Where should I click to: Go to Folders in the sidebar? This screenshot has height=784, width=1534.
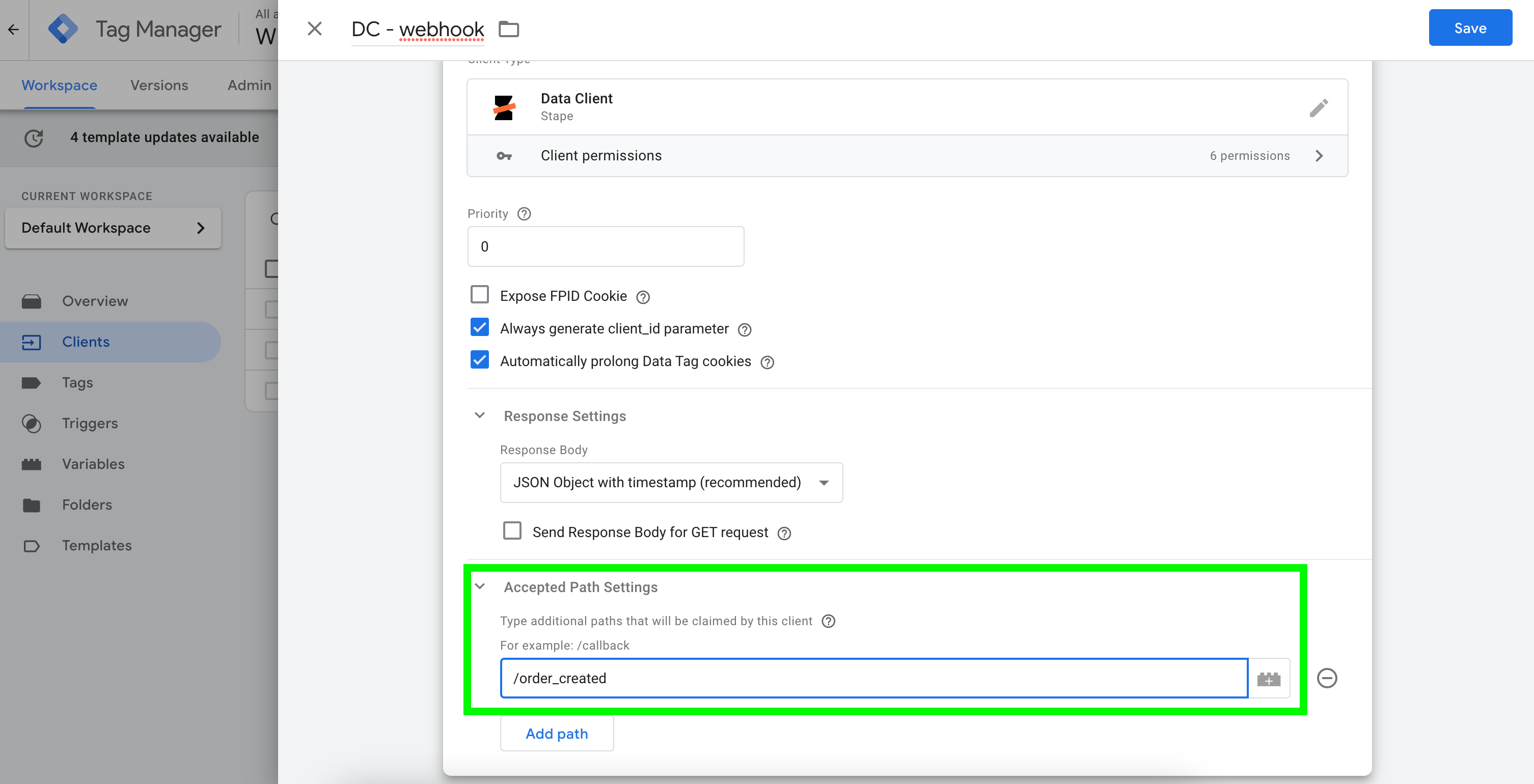pos(110,505)
